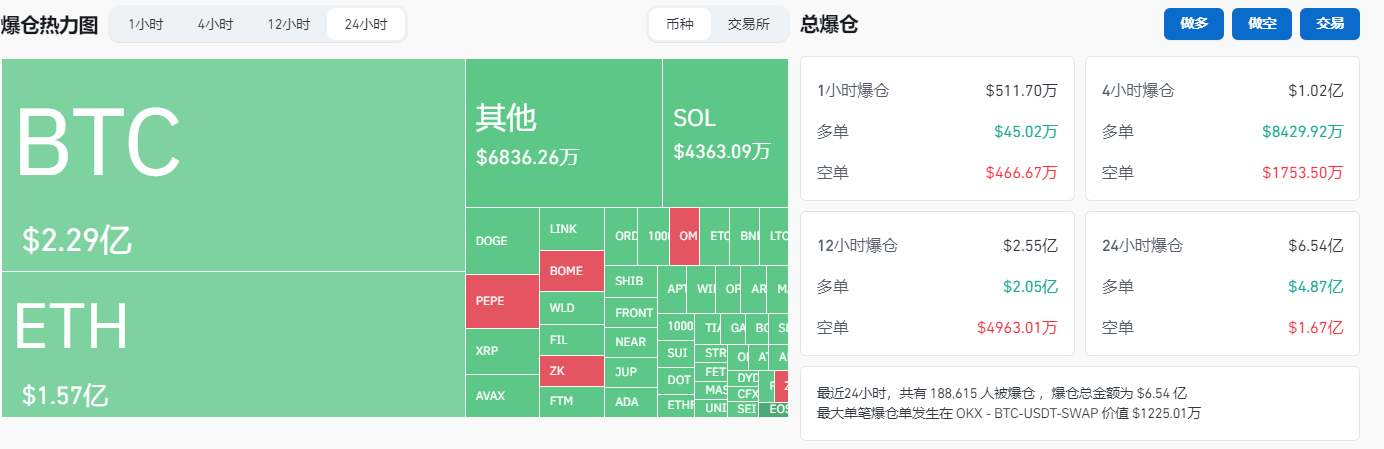Select the BTC heatmap tile
Image resolution: width=1384 pixels, height=449 pixels.
(x=233, y=165)
